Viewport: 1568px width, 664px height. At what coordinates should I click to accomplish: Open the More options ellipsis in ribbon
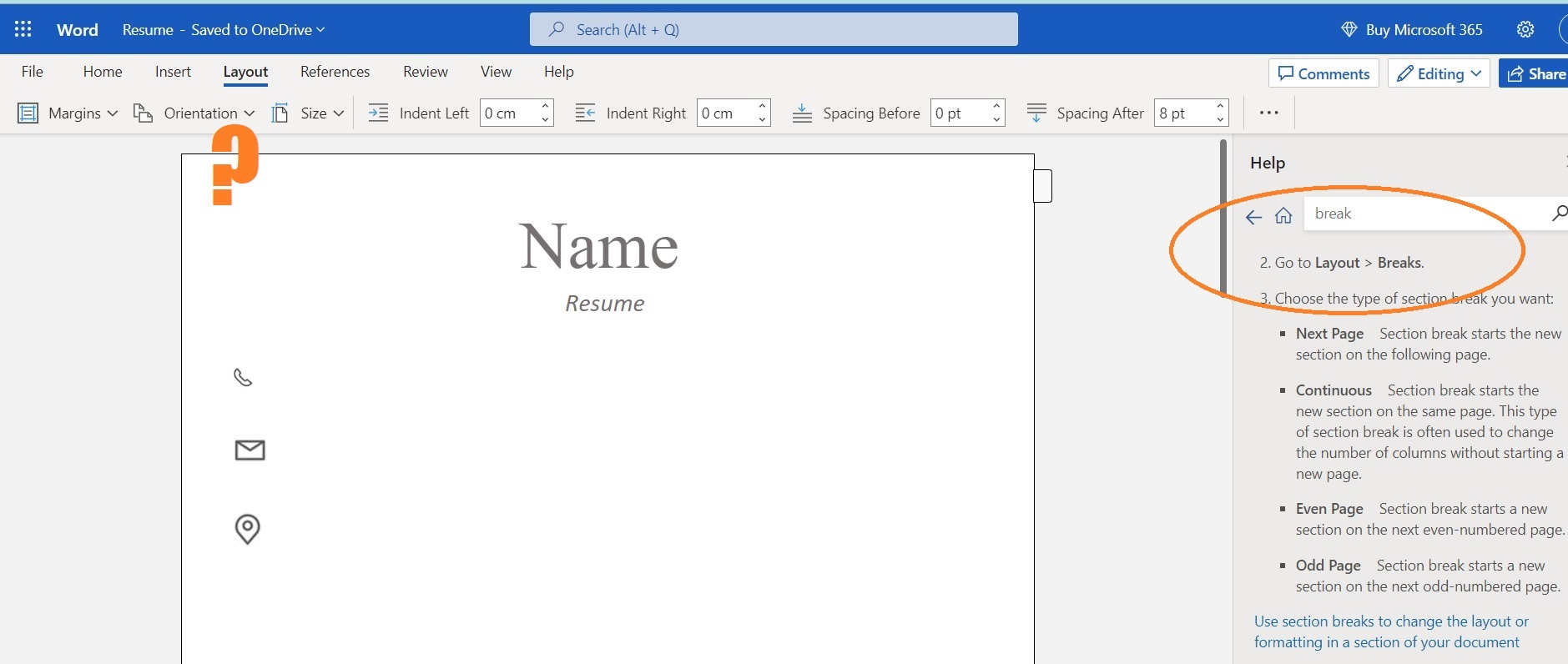pos(1268,113)
